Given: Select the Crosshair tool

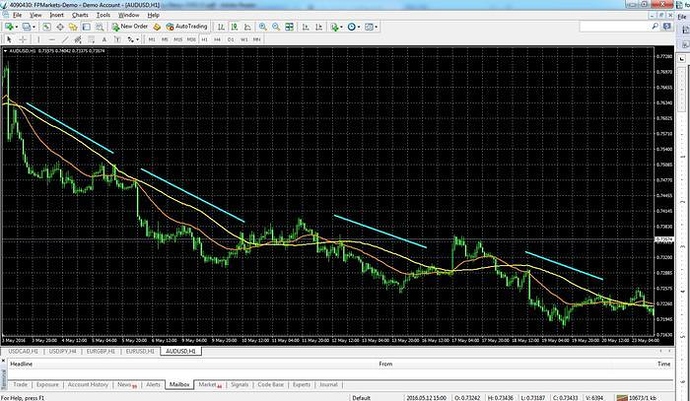Looking at the screenshot, I should [22, 40].
